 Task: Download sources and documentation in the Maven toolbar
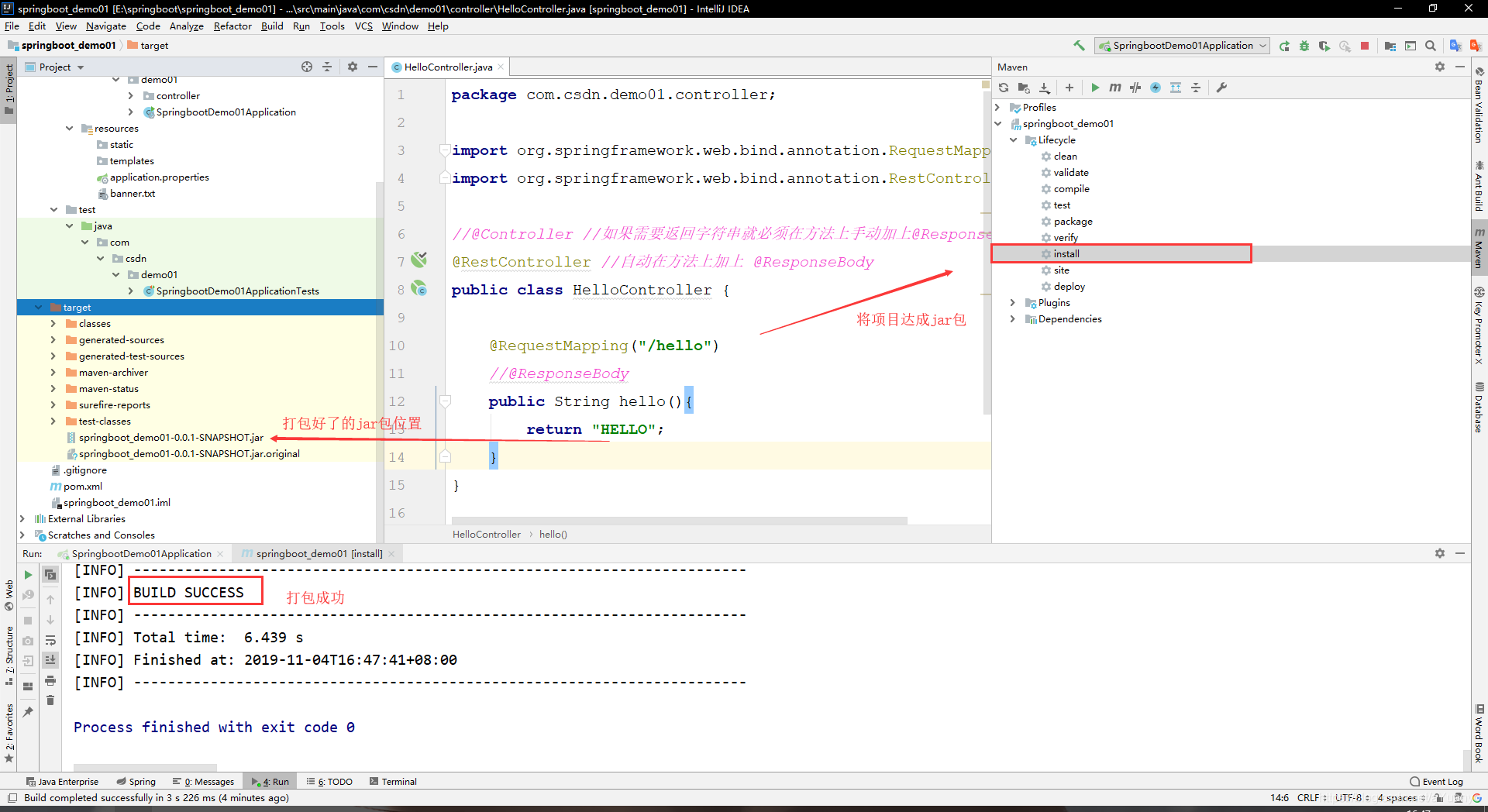click(x=1045, y=88)
